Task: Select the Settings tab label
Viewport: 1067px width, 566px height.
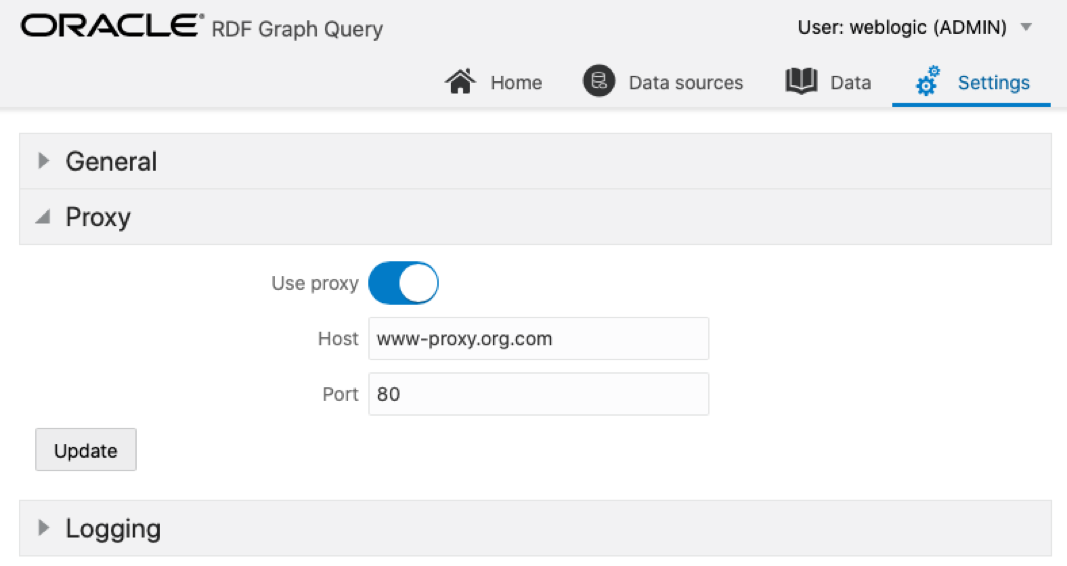Action: point(994,82)
